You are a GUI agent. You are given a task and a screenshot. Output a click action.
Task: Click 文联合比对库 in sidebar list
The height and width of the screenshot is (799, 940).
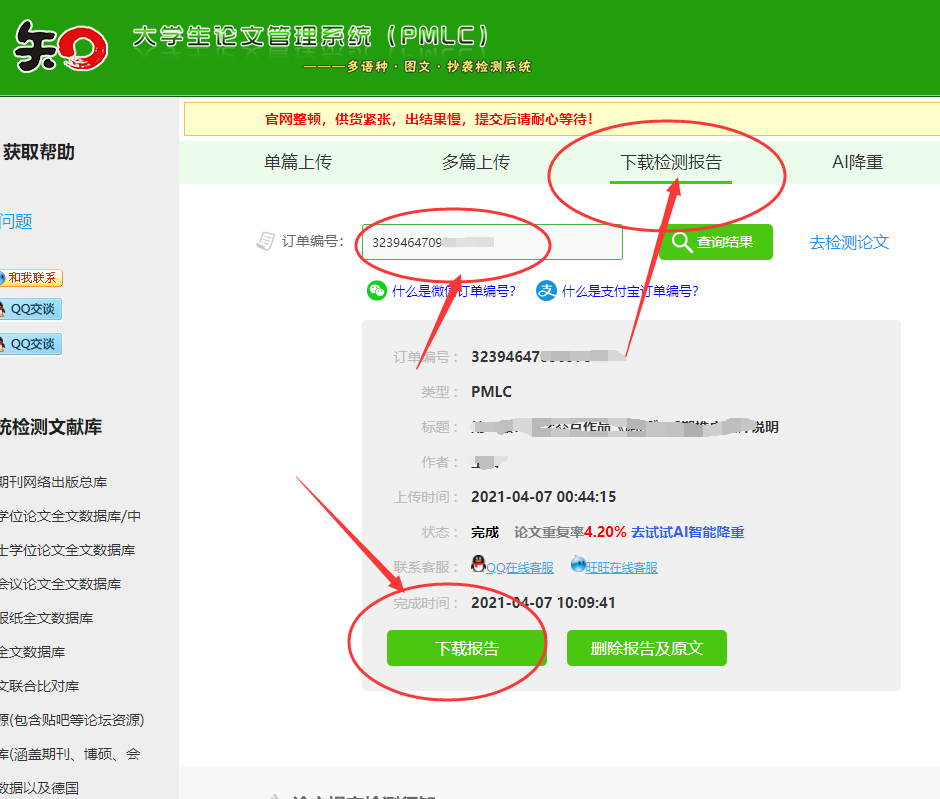(x=40, y=686)
